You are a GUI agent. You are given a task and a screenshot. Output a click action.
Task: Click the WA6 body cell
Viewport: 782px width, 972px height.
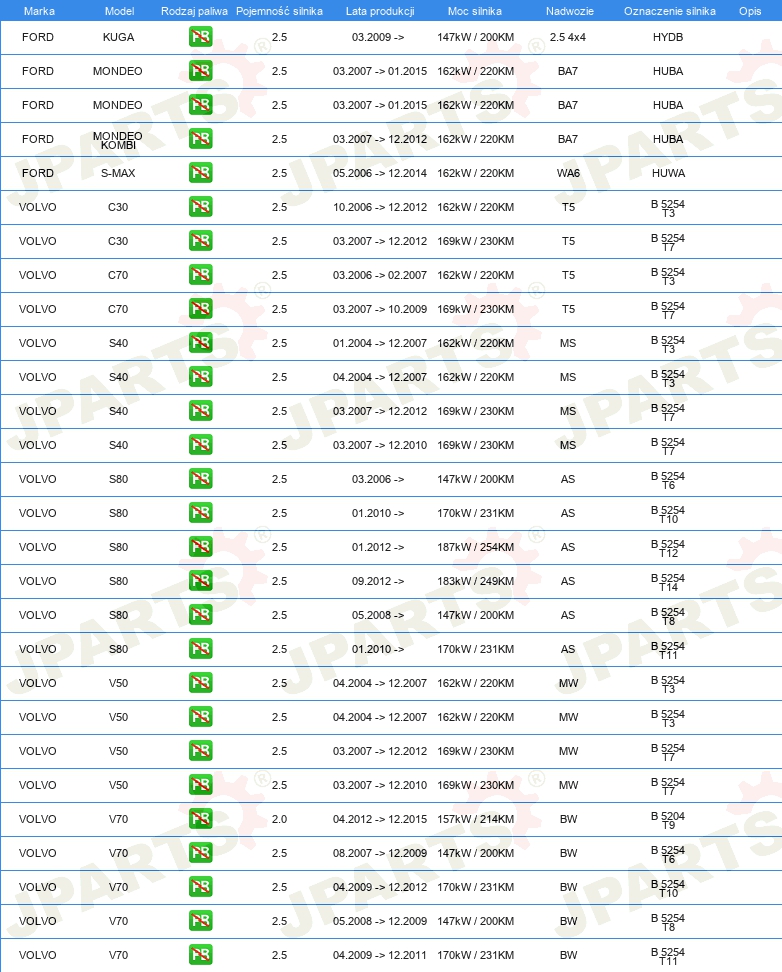coord(568,173)
